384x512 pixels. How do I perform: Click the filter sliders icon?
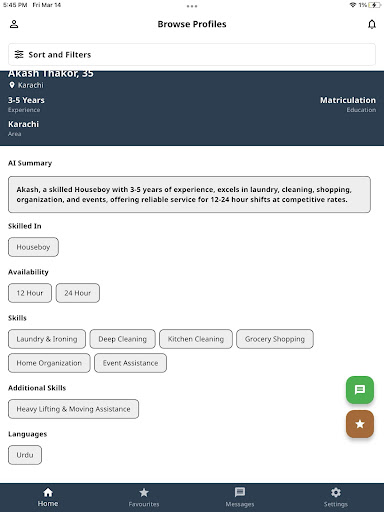[19, 54]
